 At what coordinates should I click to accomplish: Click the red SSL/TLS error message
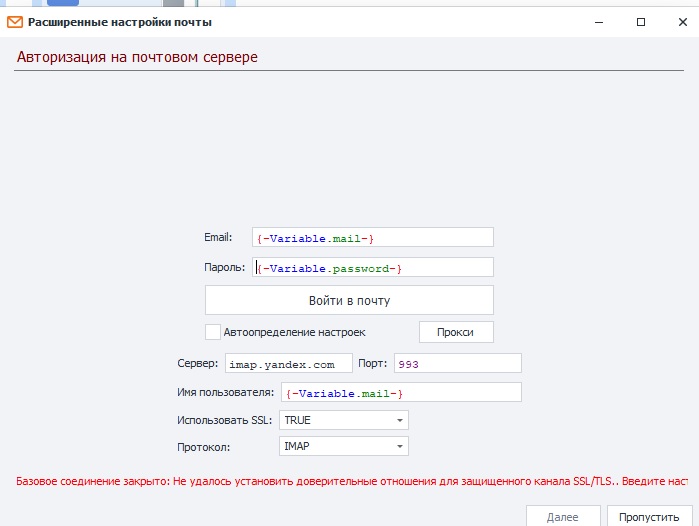click(x=352, y=481)
